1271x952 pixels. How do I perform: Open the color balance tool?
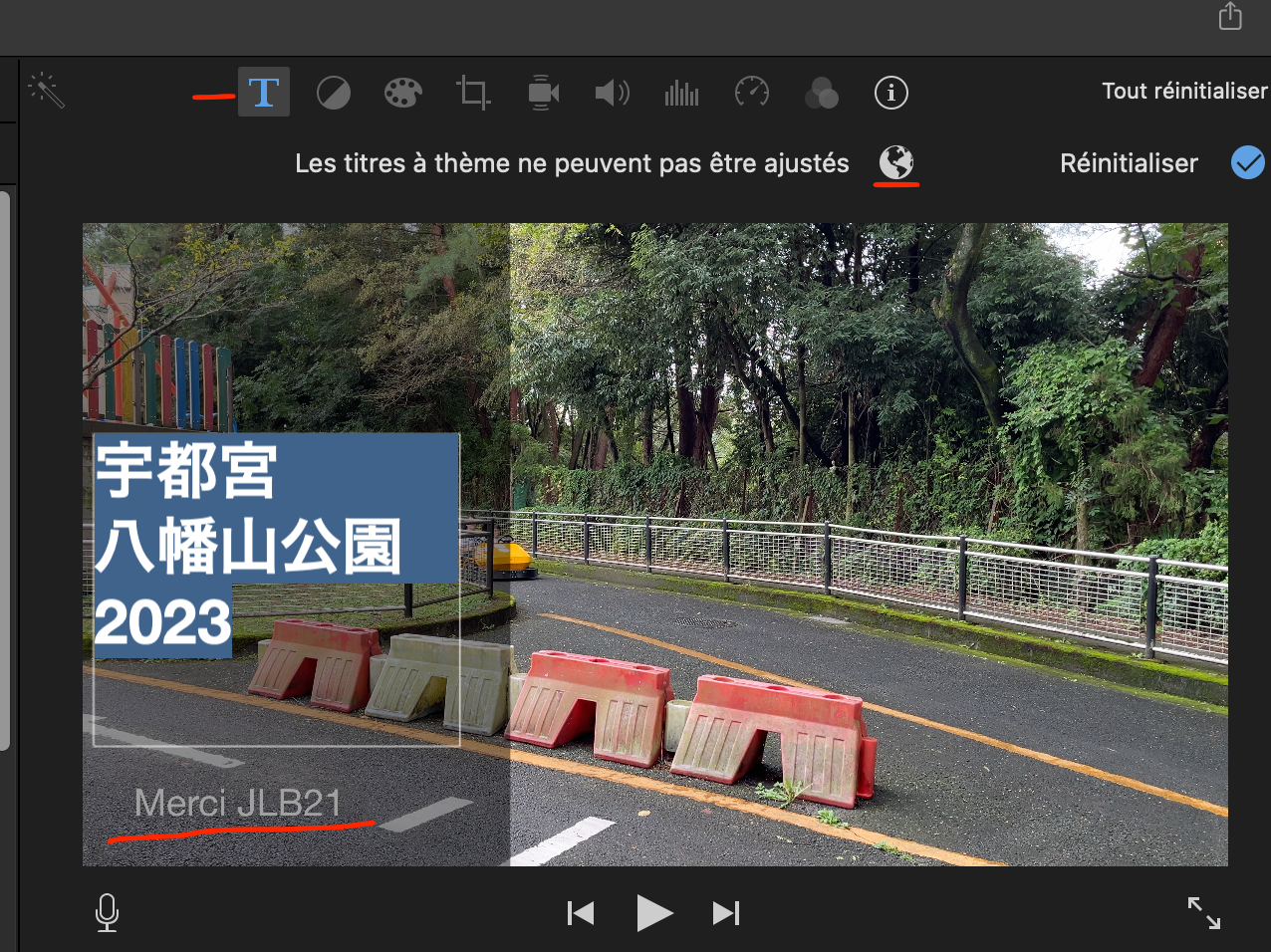(x=333, y=92)
